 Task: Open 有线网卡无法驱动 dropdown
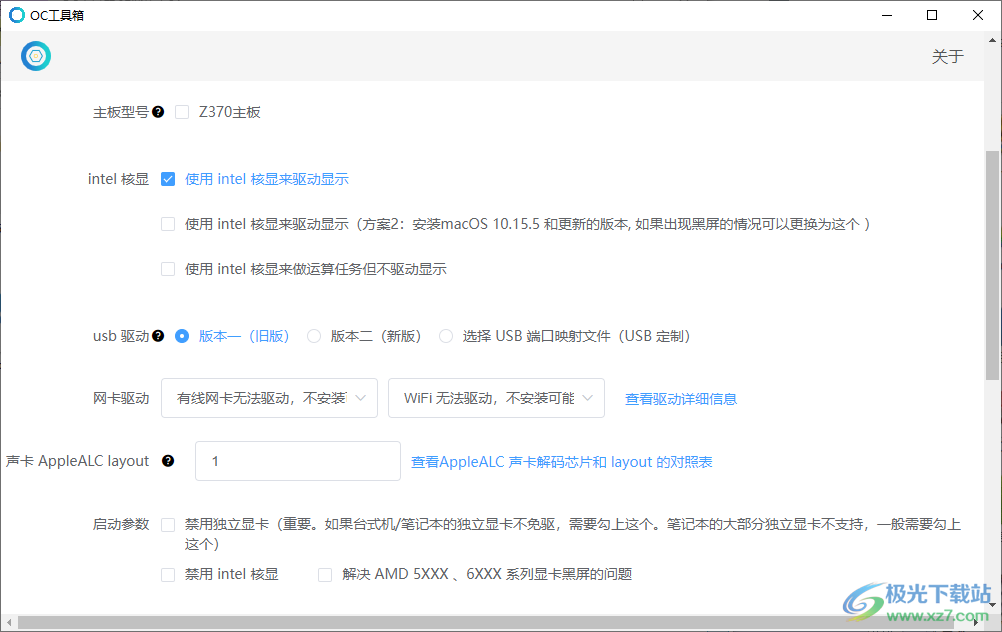[x=269, y=398]
